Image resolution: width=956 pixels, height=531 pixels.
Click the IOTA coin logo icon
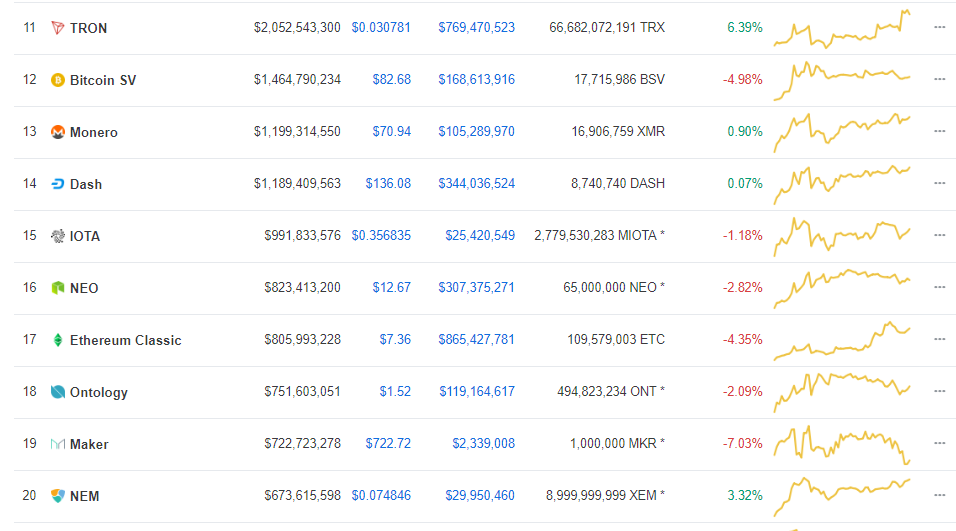click(x=57, y=236)
